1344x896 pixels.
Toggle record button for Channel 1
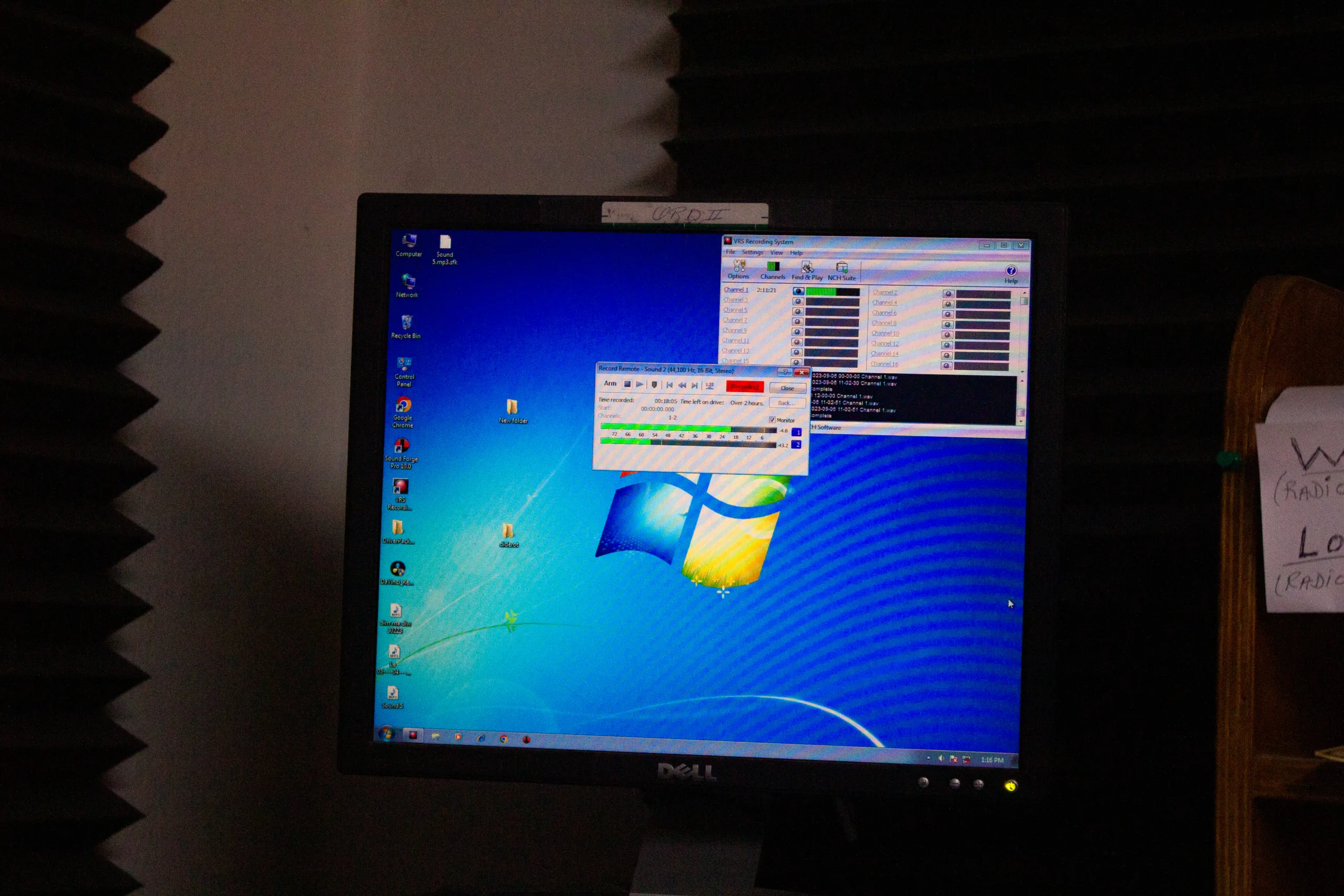click(799, 291)
